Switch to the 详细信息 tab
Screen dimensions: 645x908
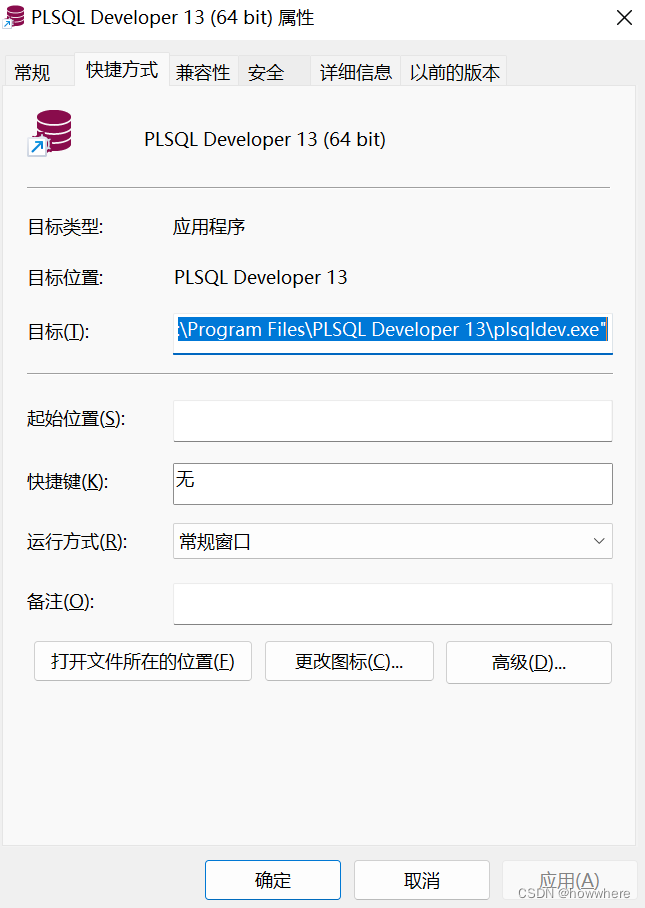(x=356, y=72)
